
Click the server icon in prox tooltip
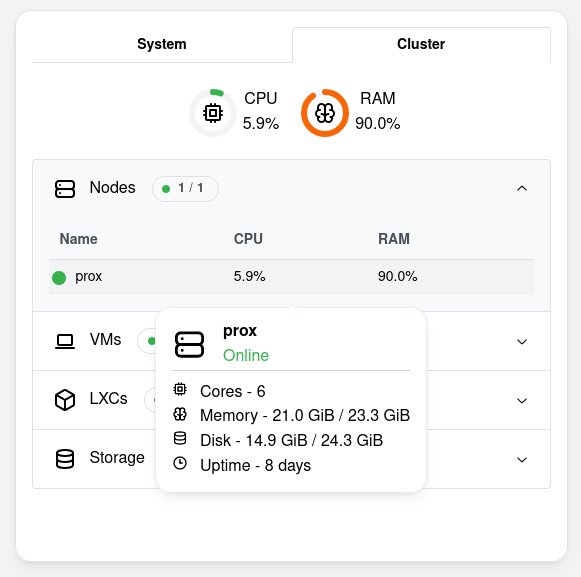pos(189,344)
